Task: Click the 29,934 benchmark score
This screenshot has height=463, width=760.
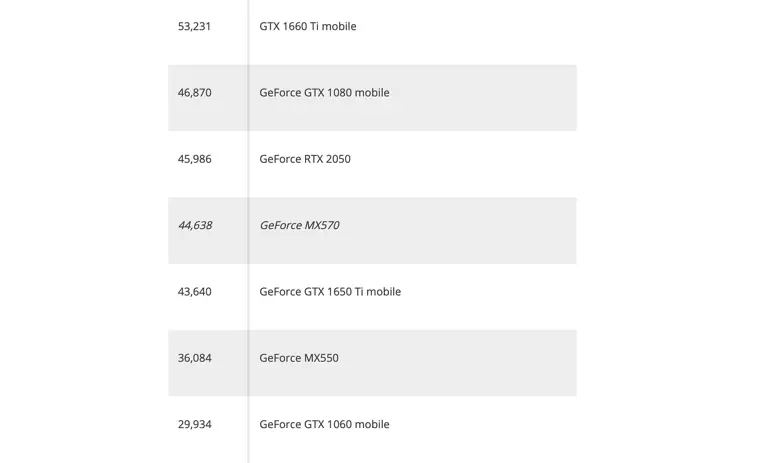Action: (x=194, y=425)
